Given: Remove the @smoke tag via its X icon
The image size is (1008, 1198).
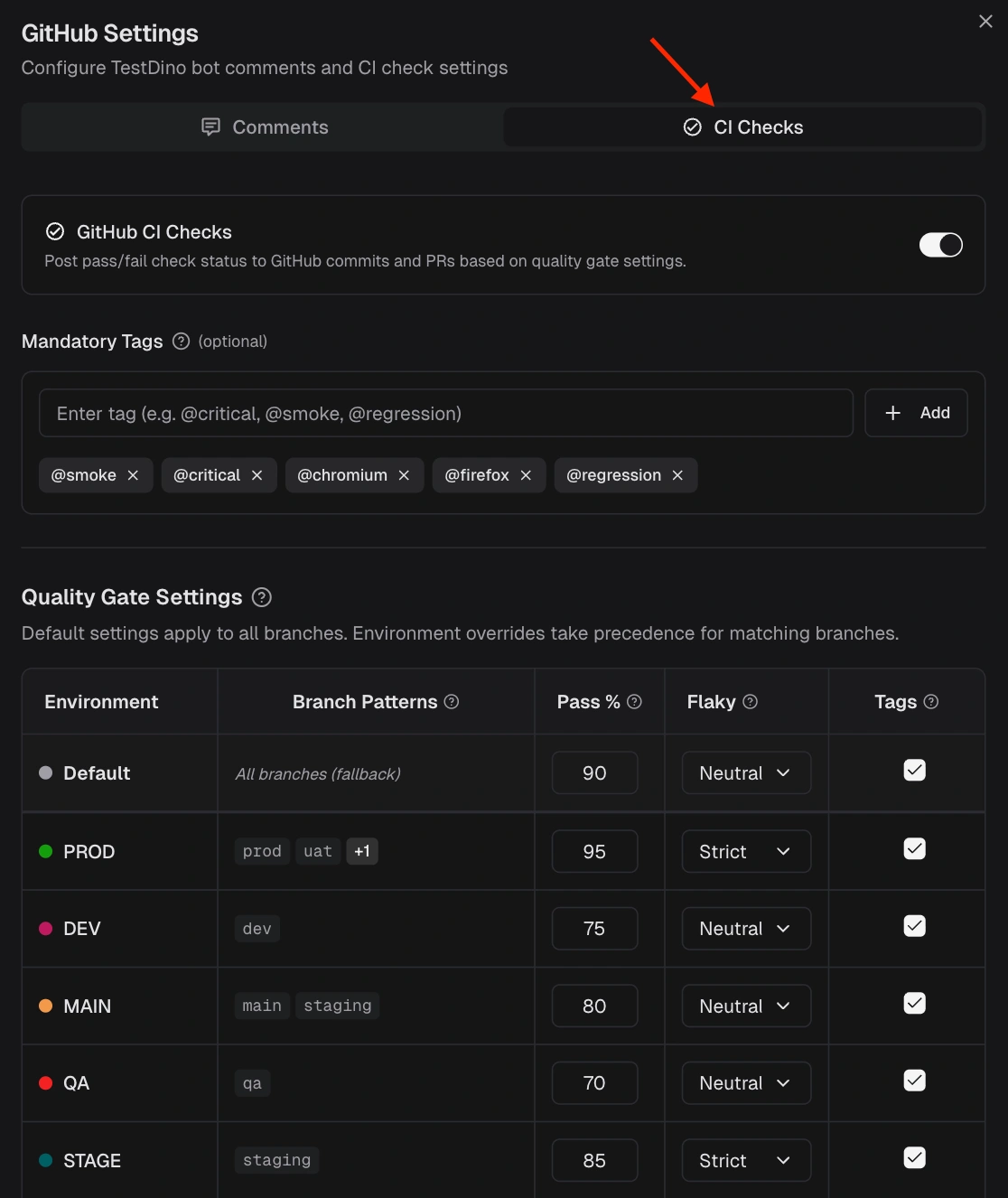Looking at the screenshot, I should pyautogui.click(x=133, y=474).
